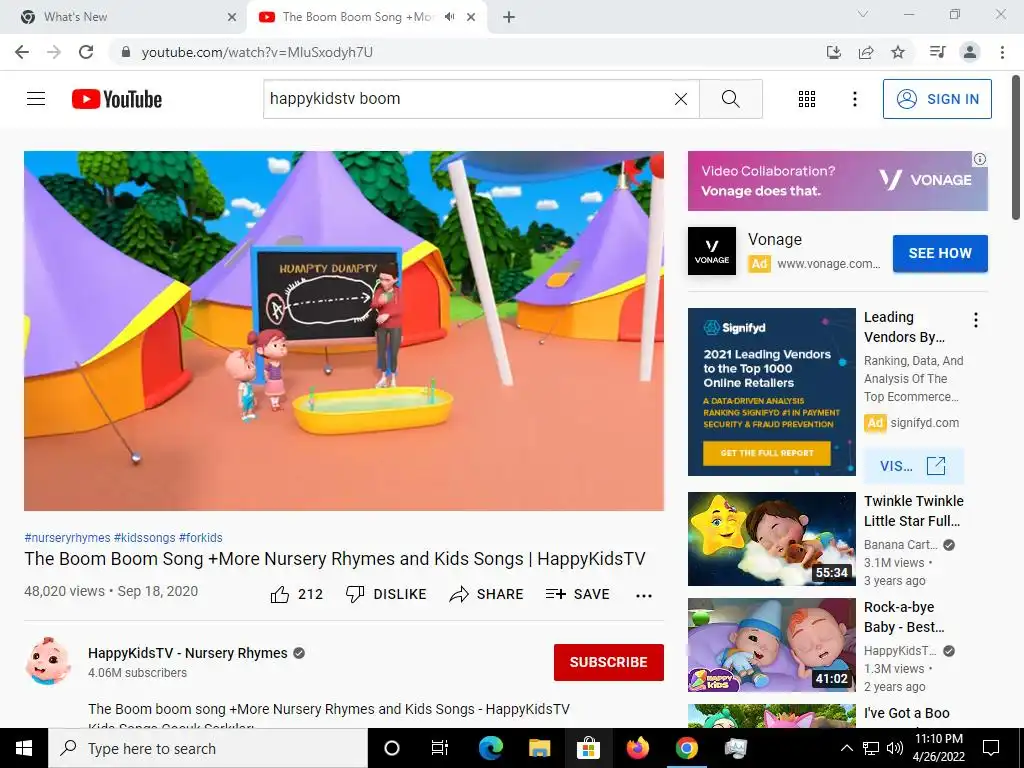Reload the page
This screenshot has height=768, width=1024.
point(86,52)
